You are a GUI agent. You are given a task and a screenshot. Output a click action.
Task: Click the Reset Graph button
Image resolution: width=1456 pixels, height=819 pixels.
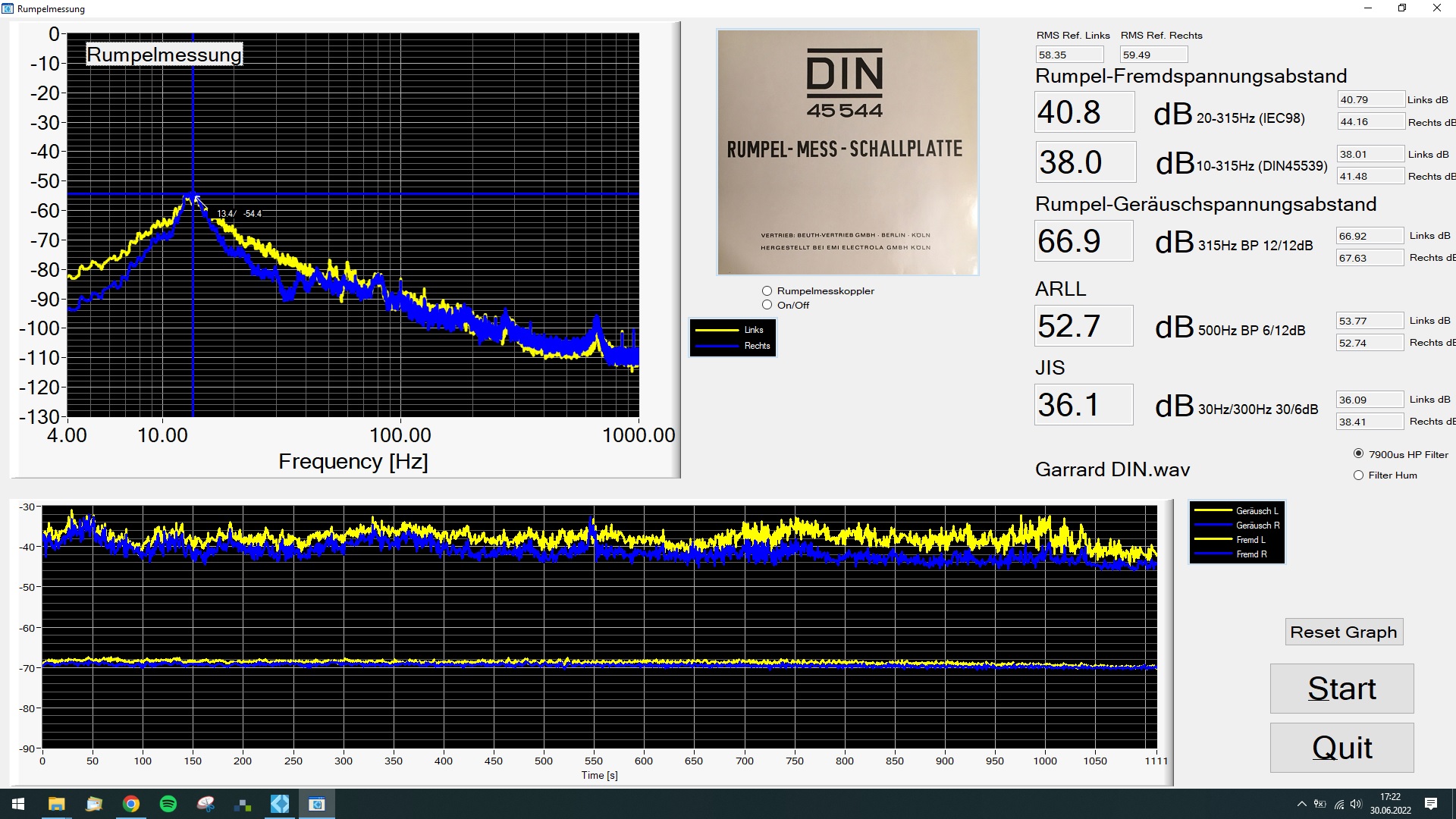pyautogui.click(x=1344, y=632)
